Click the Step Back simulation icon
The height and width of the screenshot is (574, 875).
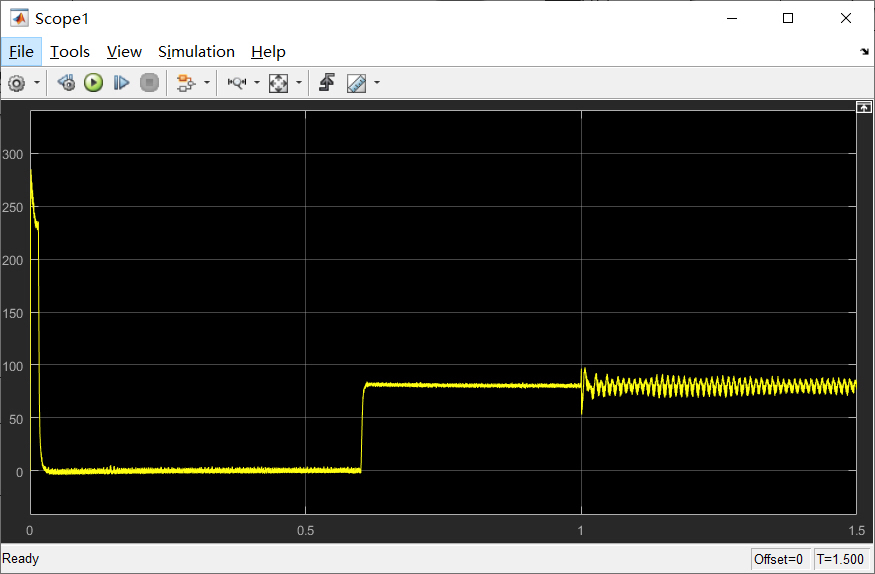66,83
